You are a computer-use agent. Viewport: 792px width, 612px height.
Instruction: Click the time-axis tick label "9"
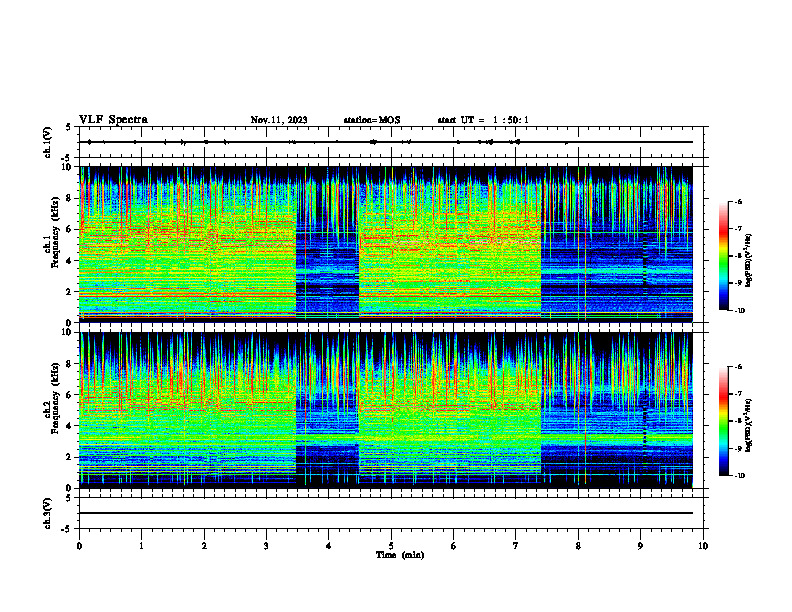pos(640,546)
